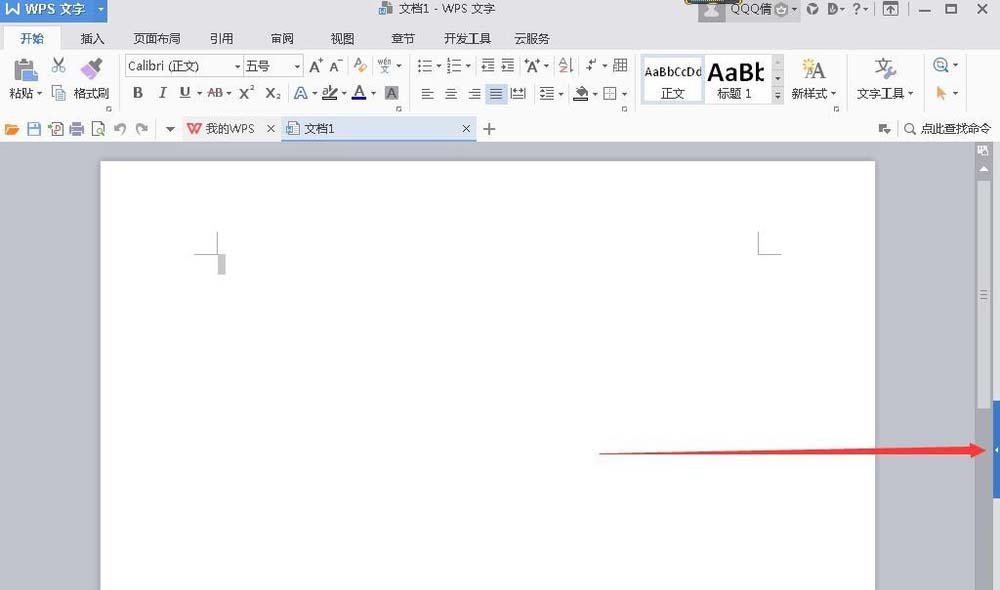Open the 云服务 ribbon tab
Image resolution: width=1000 pixels, height=590 pixels.
click(x=532, y=39)
